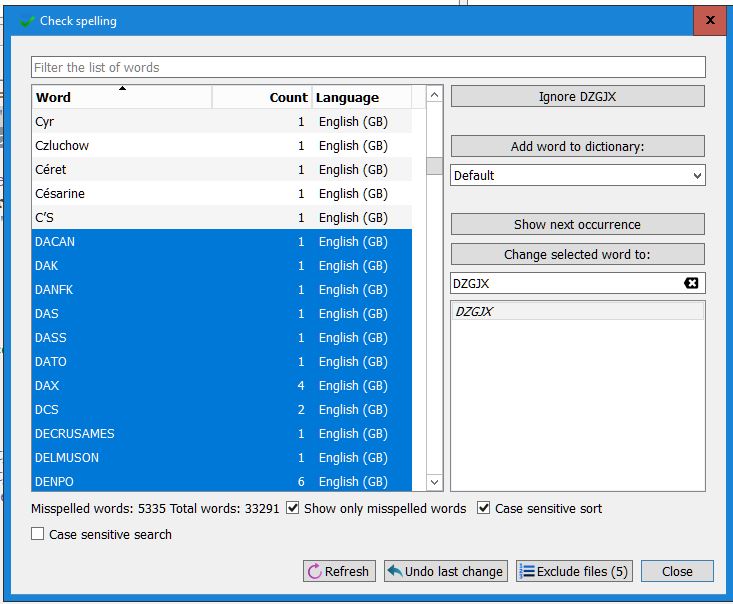Screen dimensions: 733x604
Task: Click English (GB) in the DELMUSON row
Action: click(353, 458)
